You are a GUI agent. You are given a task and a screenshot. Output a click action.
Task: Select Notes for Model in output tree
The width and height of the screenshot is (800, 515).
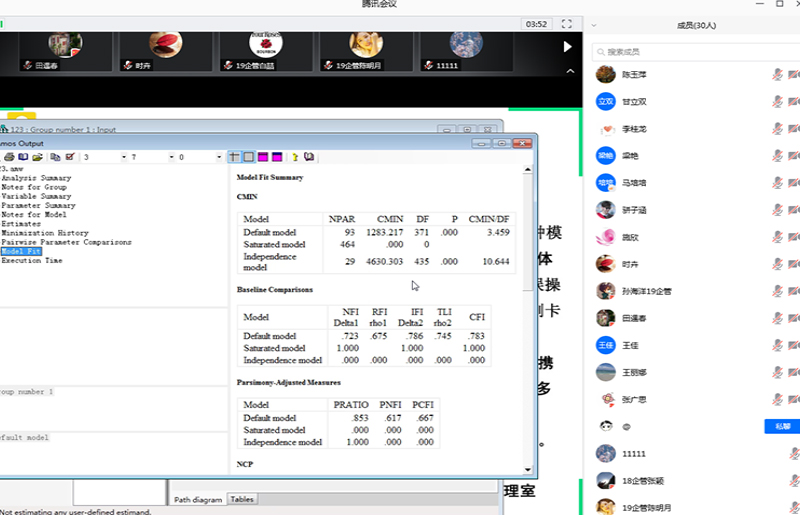tap(34, 215)
